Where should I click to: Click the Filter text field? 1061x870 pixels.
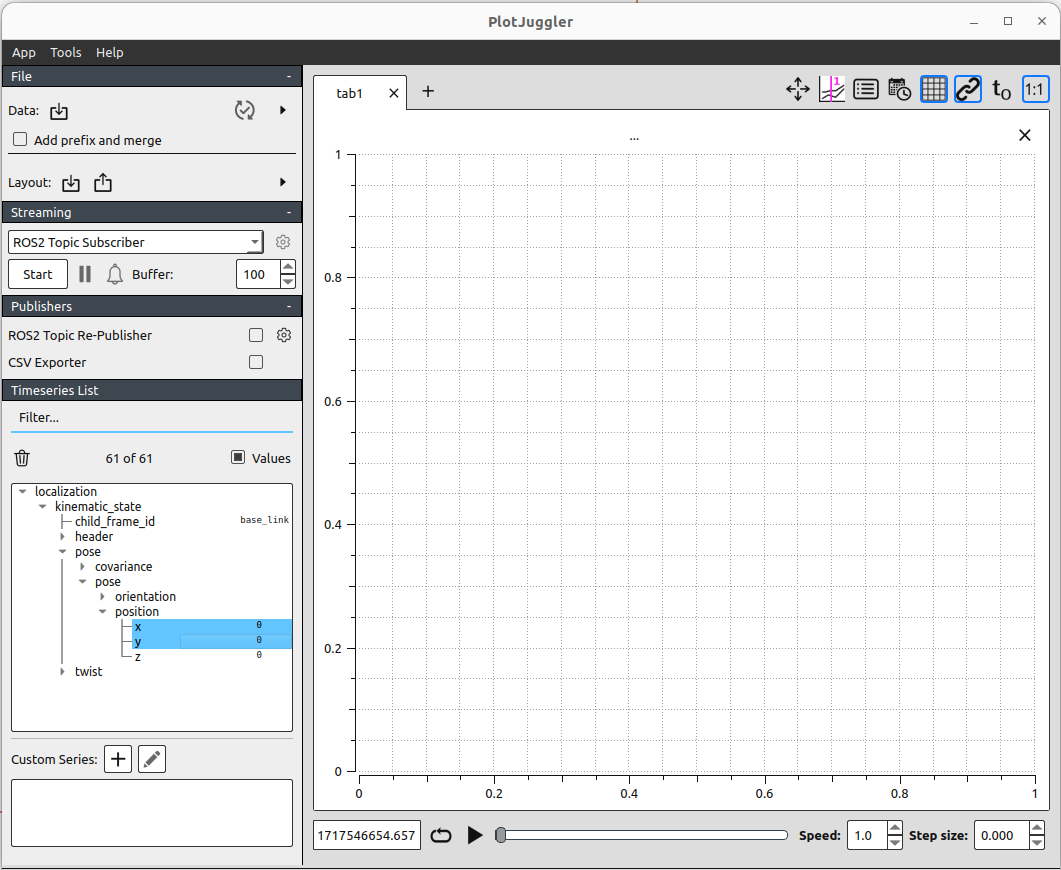click(x=150, y=417)
